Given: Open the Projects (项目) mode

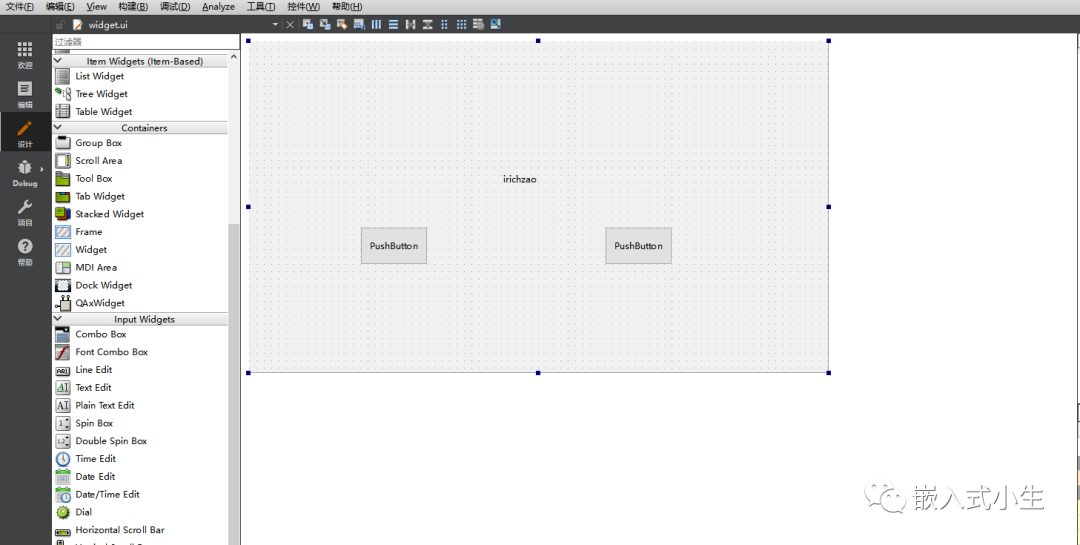Looking at the screenshot, I should tap(25, 212).
